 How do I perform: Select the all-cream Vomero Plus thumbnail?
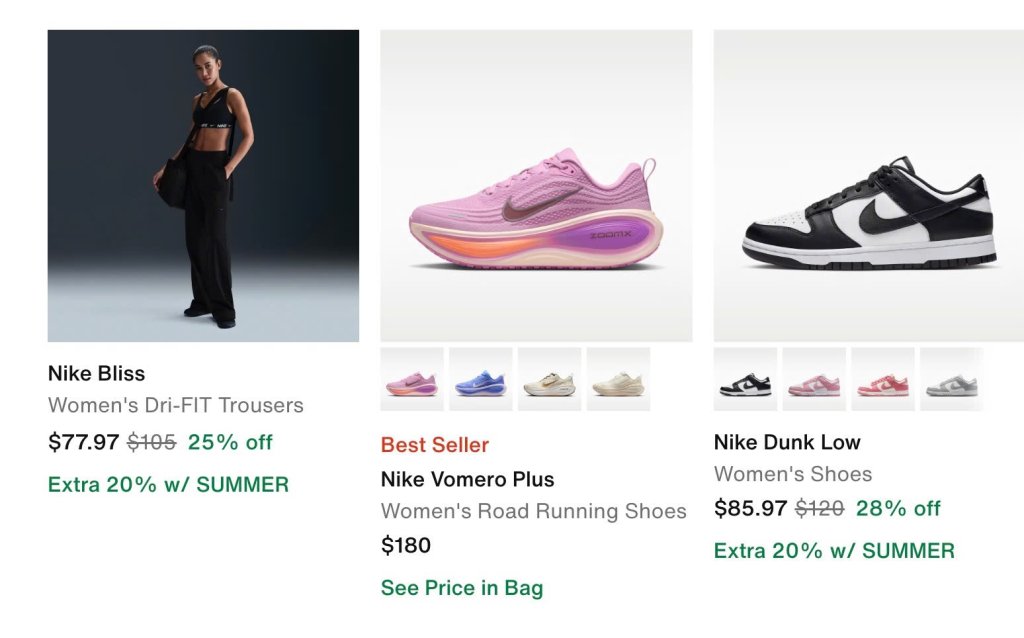(618, 379)
